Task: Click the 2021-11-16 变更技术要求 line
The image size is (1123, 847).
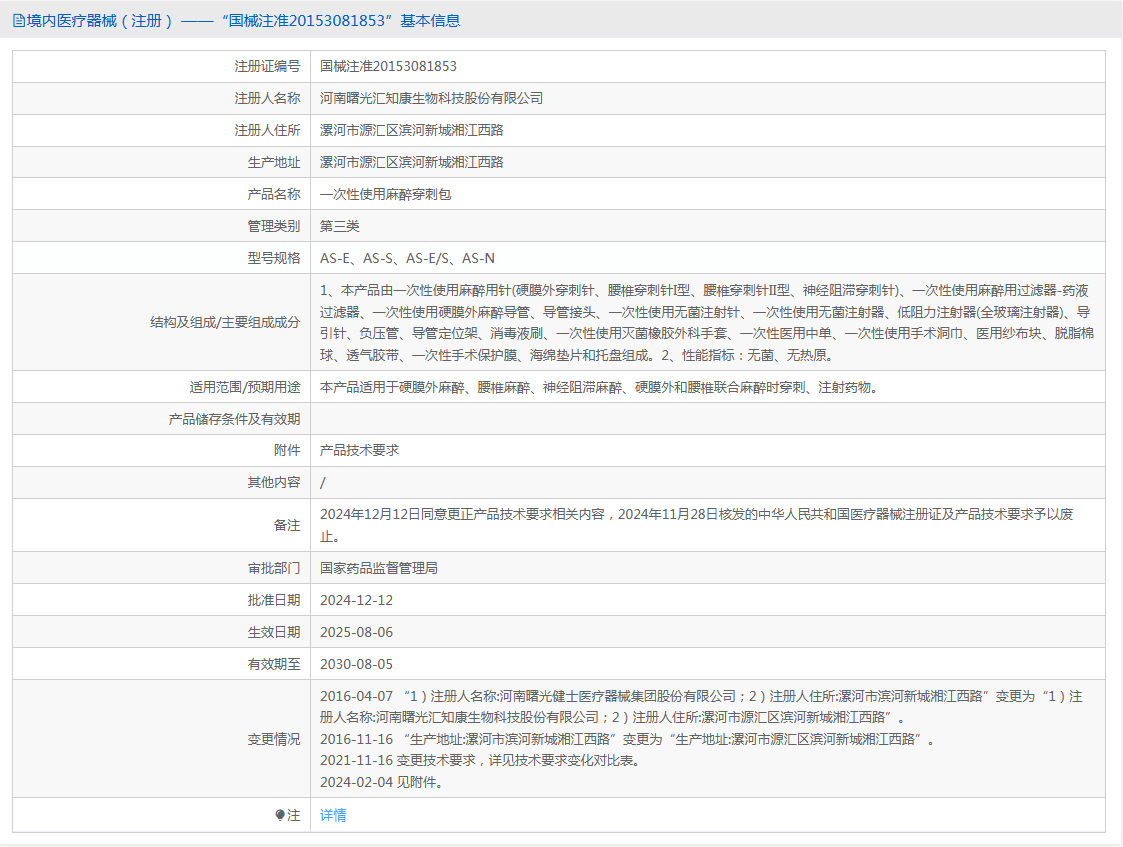Action: 480,760
